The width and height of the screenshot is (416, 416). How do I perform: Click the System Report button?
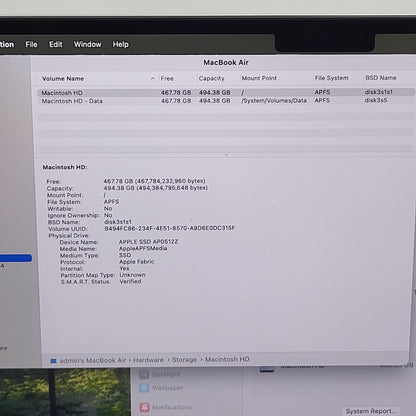[372, 411]
